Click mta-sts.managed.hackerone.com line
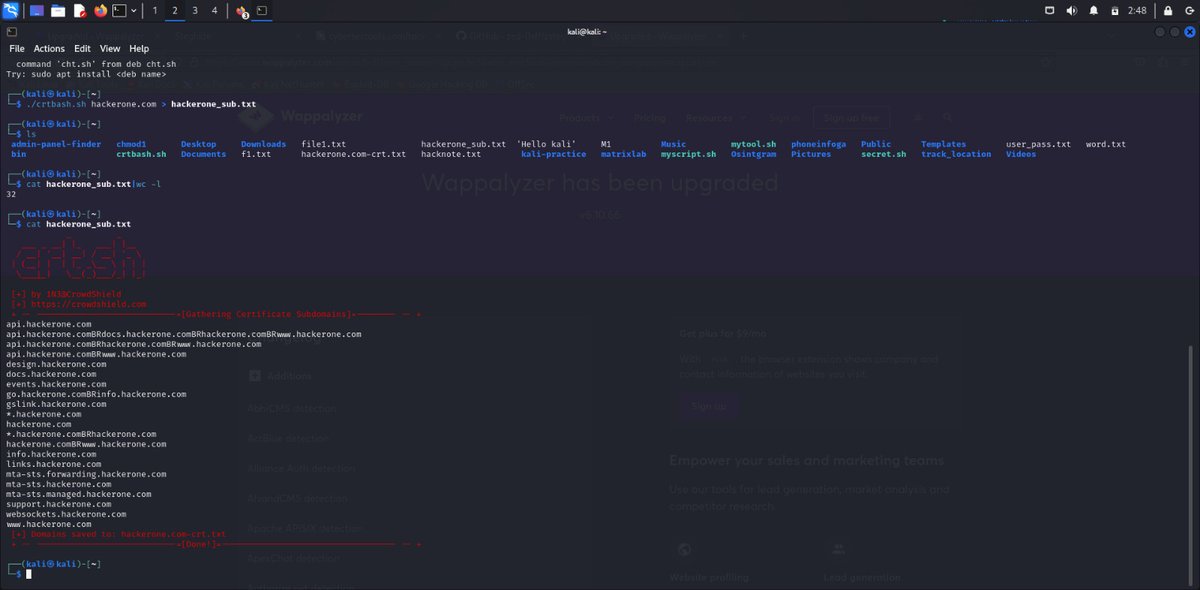This screenshot has height=590, width=1200. pyautogui.click(x=78, y=494)
